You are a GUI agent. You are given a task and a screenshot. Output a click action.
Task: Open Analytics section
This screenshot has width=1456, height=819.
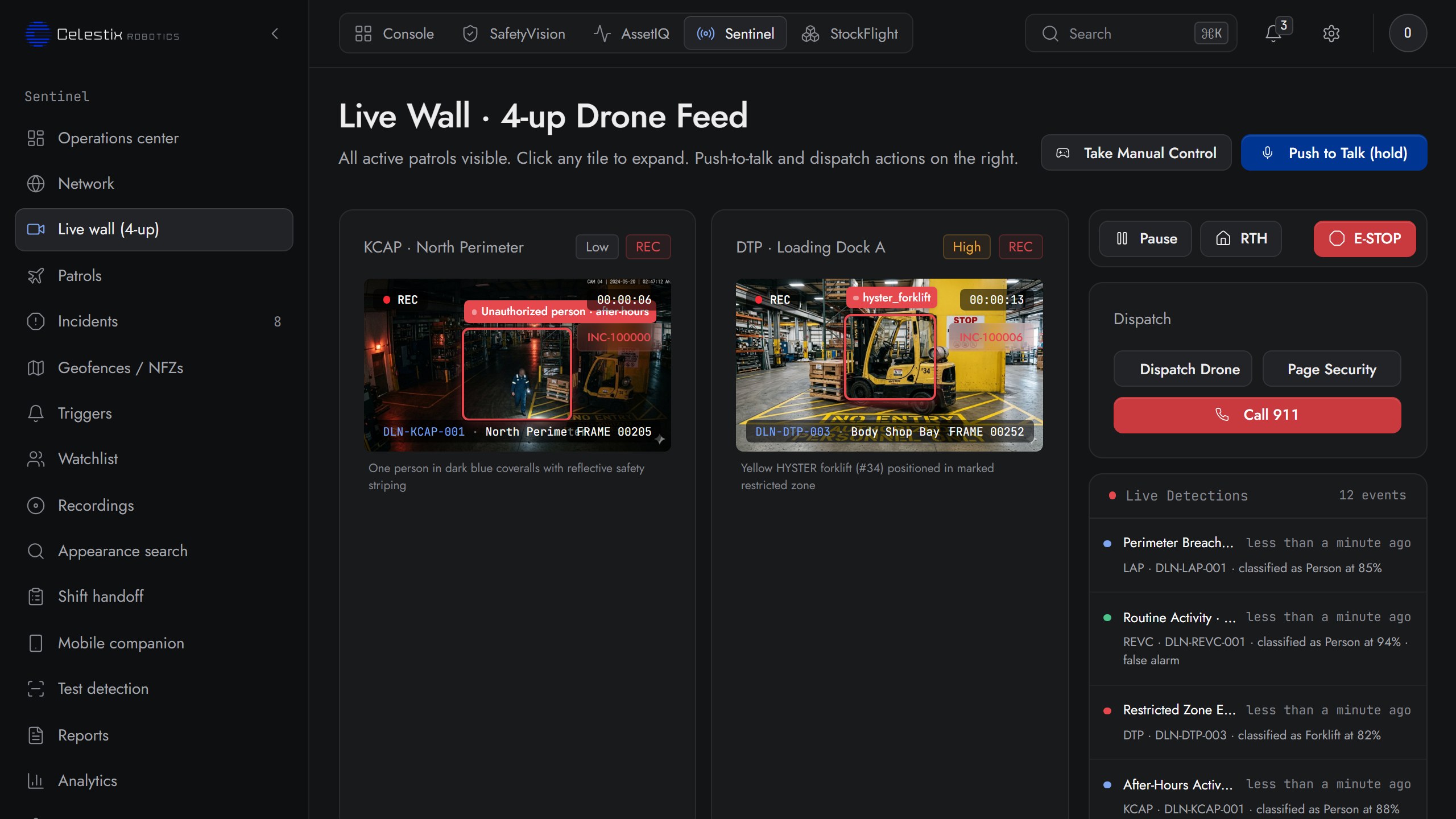154,781
